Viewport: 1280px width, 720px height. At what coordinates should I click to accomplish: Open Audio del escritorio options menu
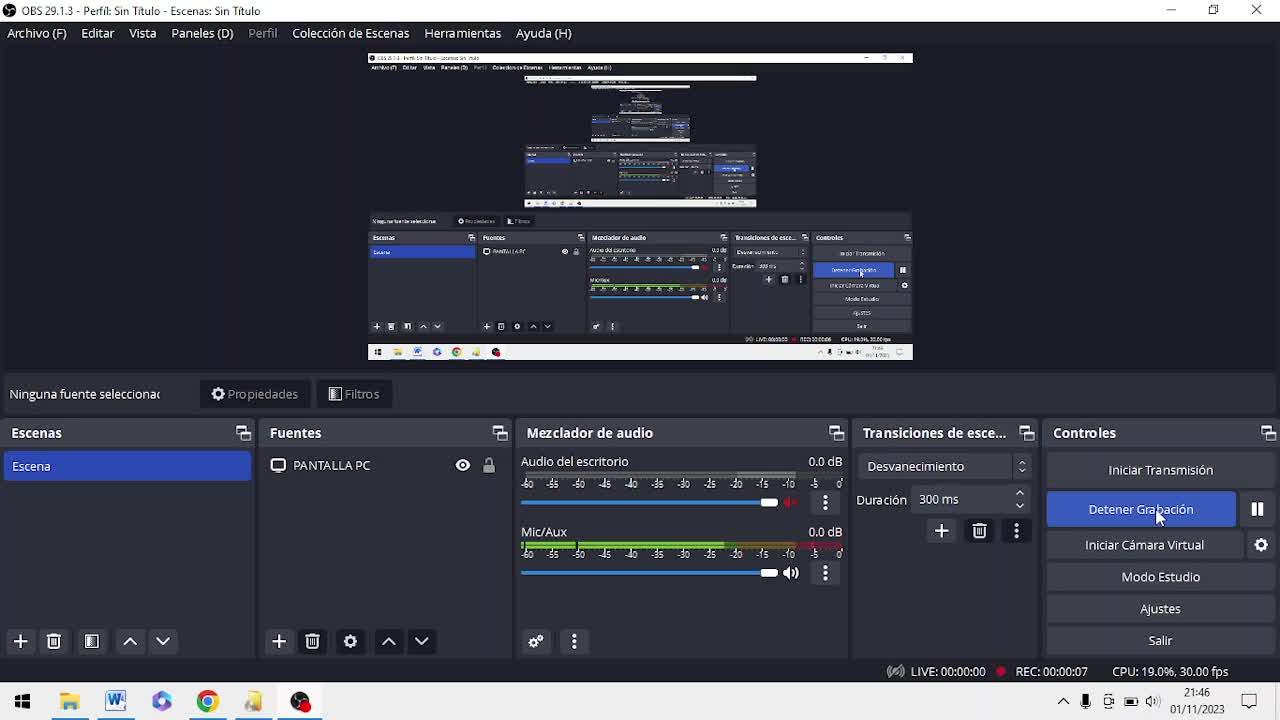825,502
